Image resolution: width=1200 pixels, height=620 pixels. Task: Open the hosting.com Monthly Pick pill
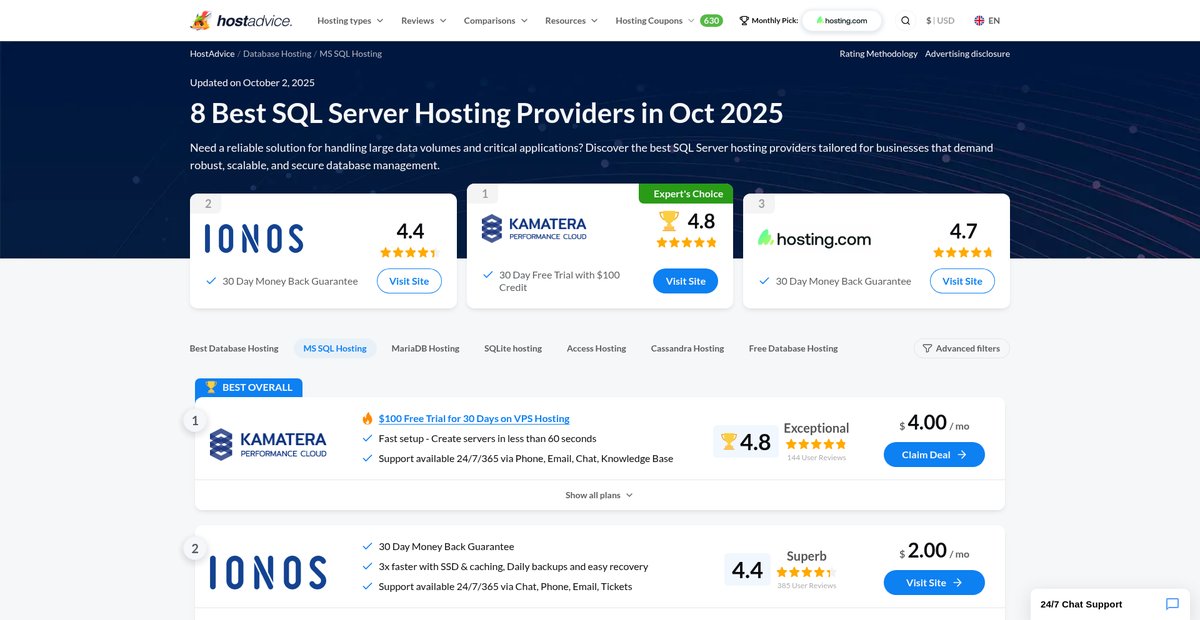tap(842, 20)
